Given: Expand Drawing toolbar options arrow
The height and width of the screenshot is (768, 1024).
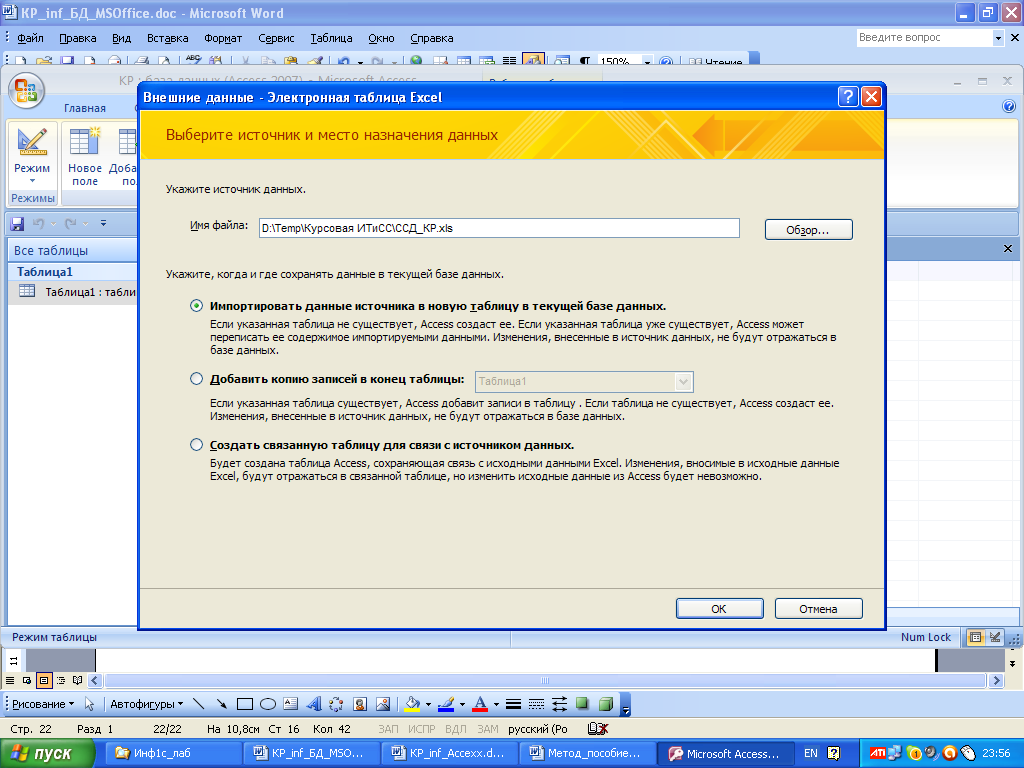Looking at the screenshot, I should point(625,706).
